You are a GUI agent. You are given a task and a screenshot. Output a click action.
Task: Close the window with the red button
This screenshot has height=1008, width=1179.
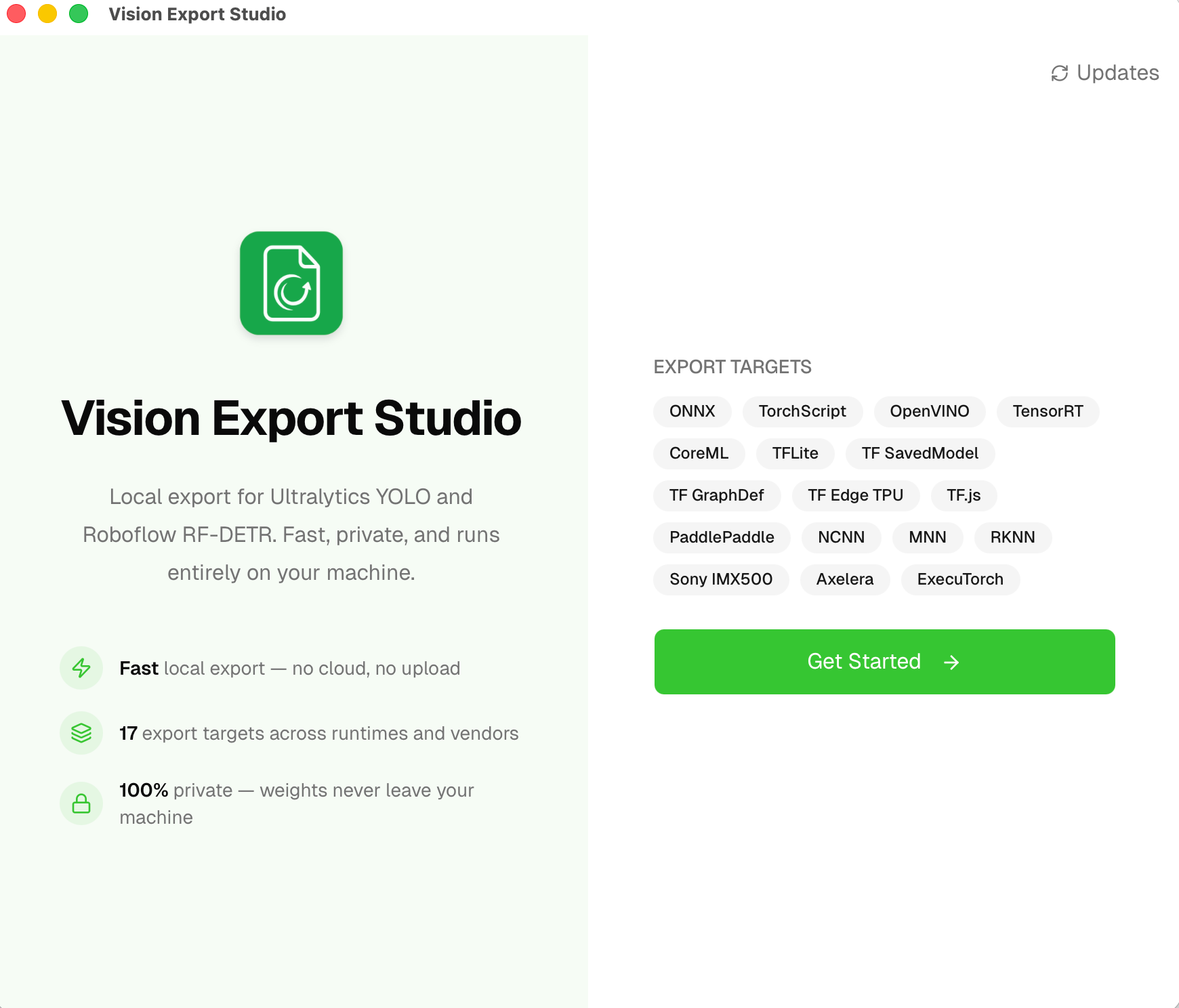16,14
